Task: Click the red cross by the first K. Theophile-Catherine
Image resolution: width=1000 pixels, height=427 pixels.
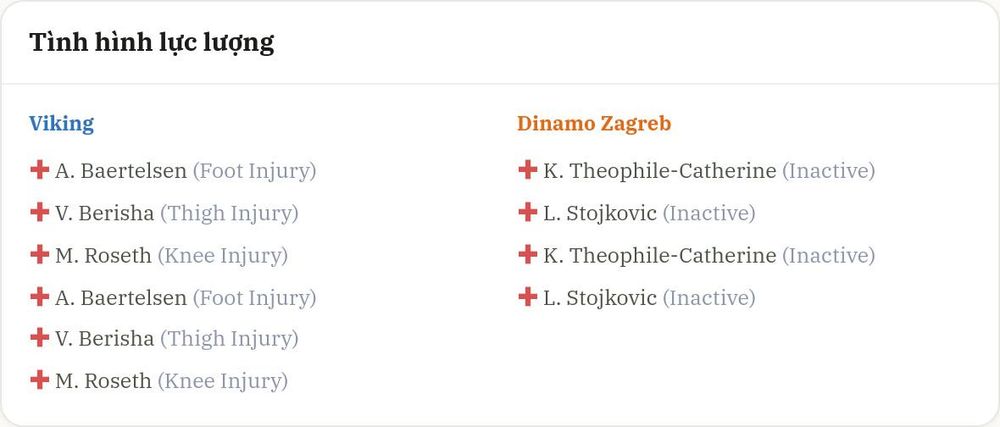Action: coord(527,170)
